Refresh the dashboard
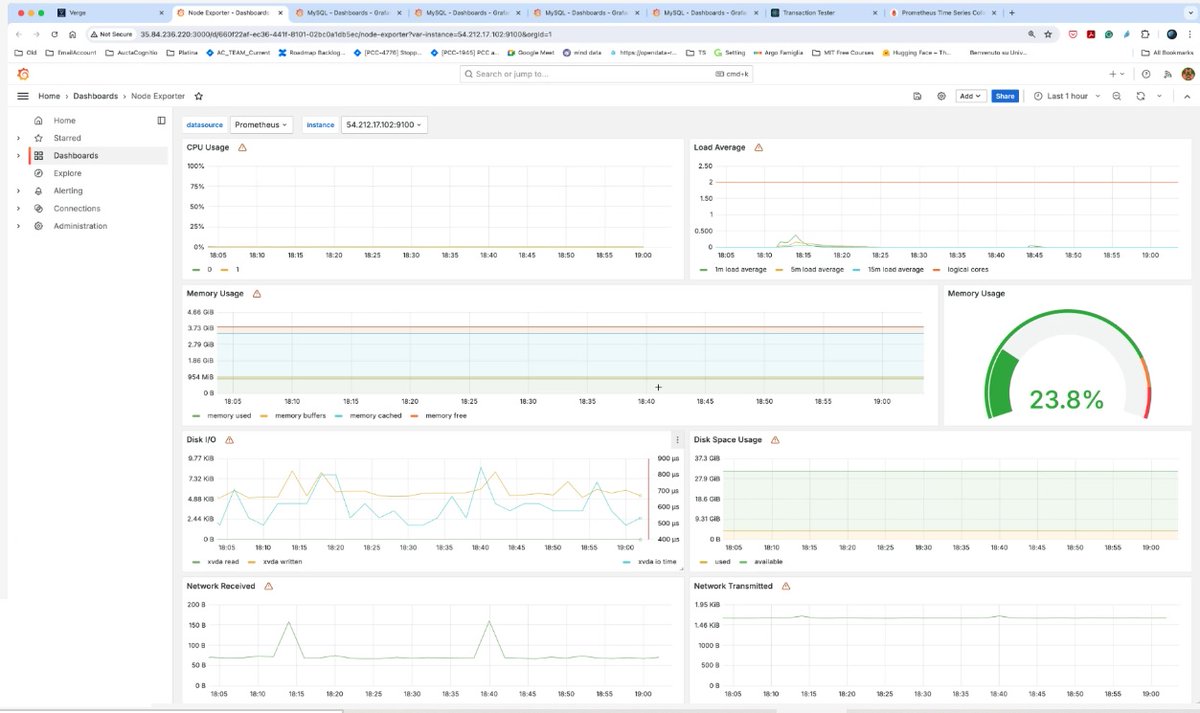The image size is (1200, 713). click(x=1141, y=96)
